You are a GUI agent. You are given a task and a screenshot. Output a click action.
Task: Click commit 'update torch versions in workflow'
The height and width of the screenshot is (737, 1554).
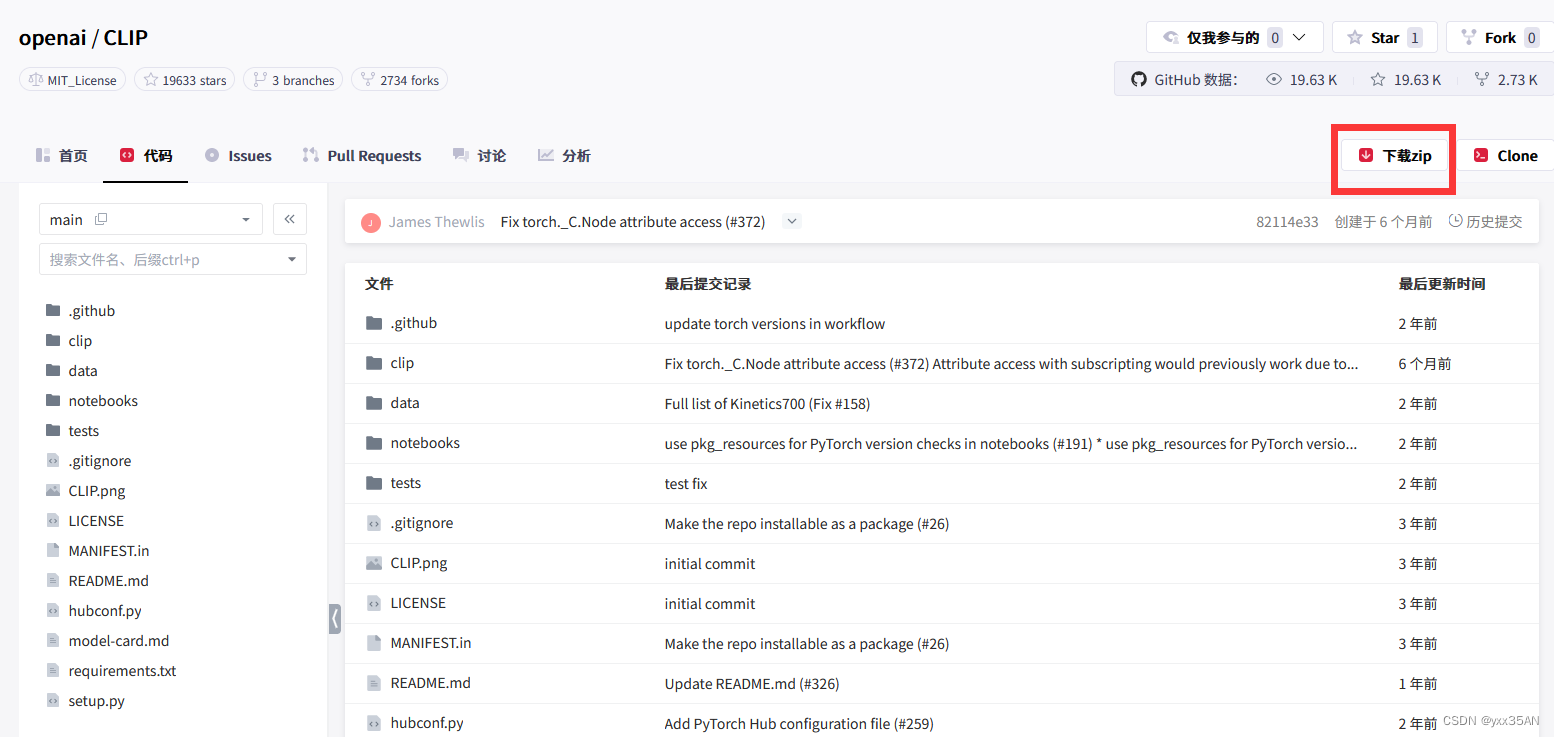click(775, 323)
